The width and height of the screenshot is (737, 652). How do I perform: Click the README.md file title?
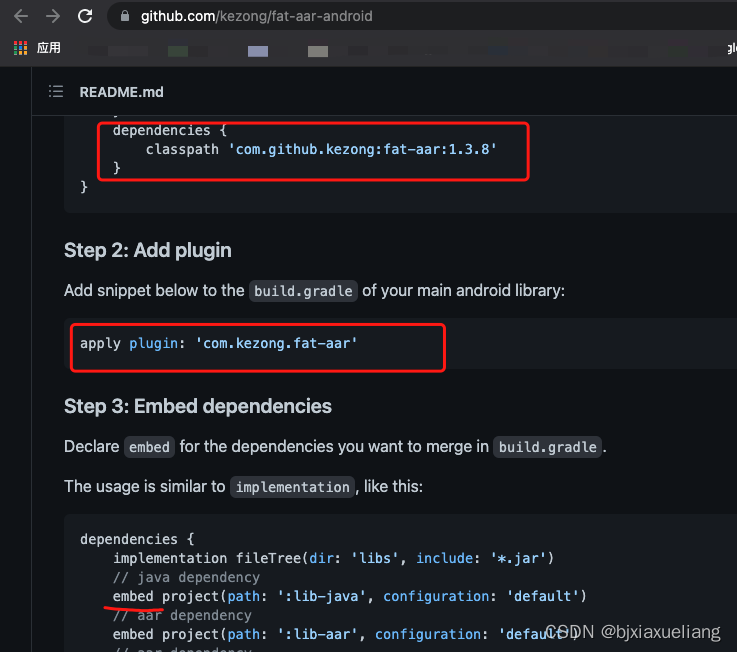point(121,92)
